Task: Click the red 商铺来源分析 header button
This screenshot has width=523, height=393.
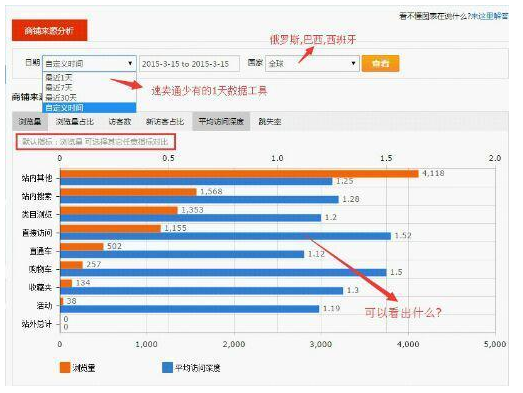Action: (x=49, y=30)
